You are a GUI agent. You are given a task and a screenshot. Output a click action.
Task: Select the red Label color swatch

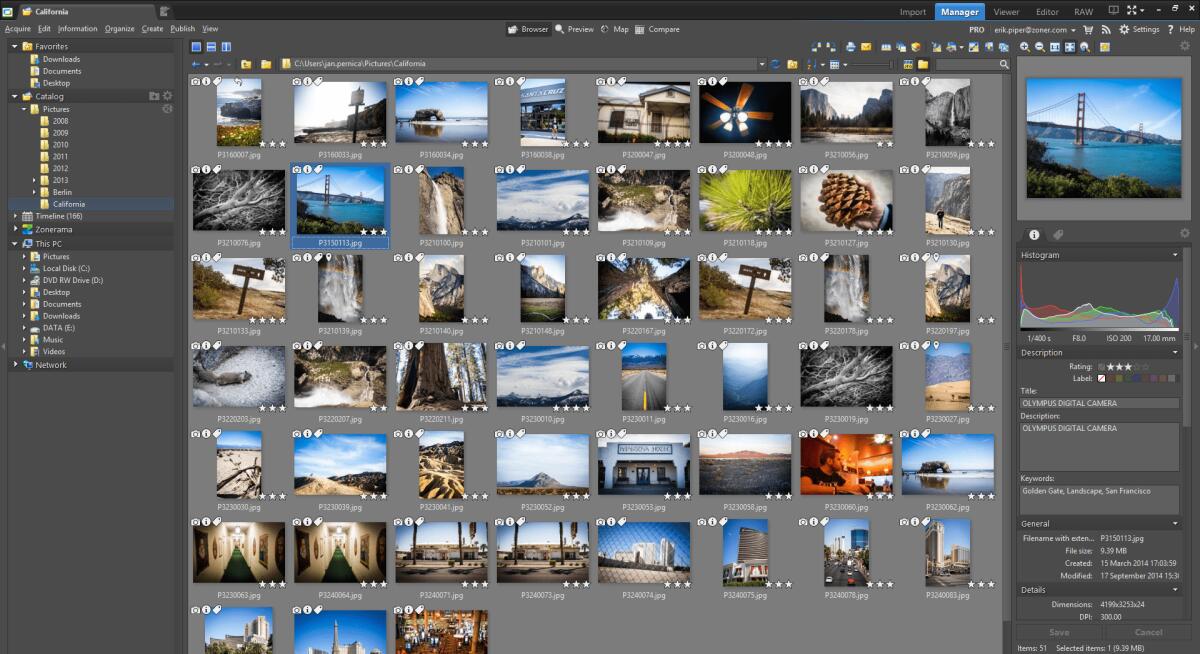(1110, 377)
